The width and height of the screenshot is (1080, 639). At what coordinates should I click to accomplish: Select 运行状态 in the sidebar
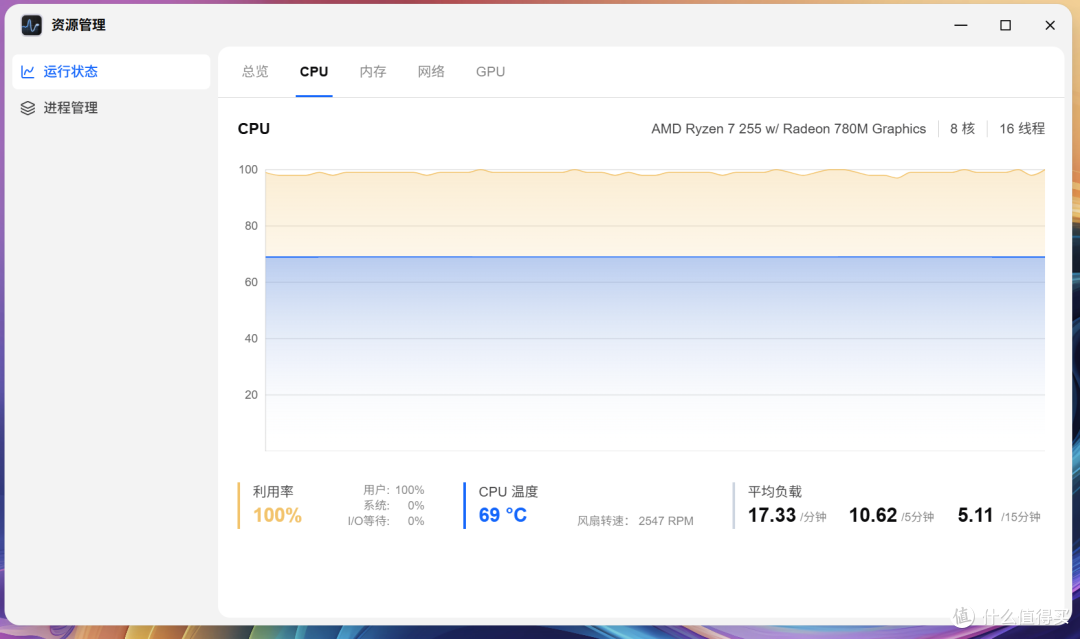coord(112,72)
